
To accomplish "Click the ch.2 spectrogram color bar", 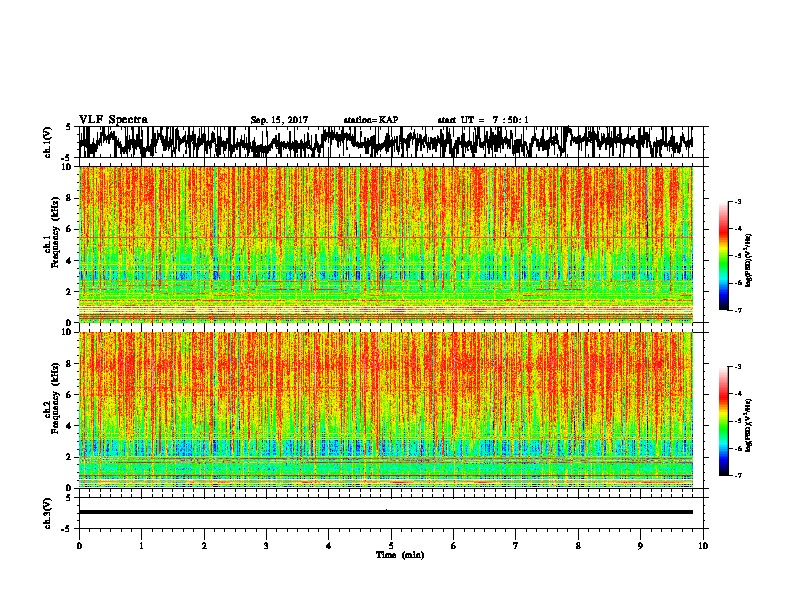I will point(723,421).
